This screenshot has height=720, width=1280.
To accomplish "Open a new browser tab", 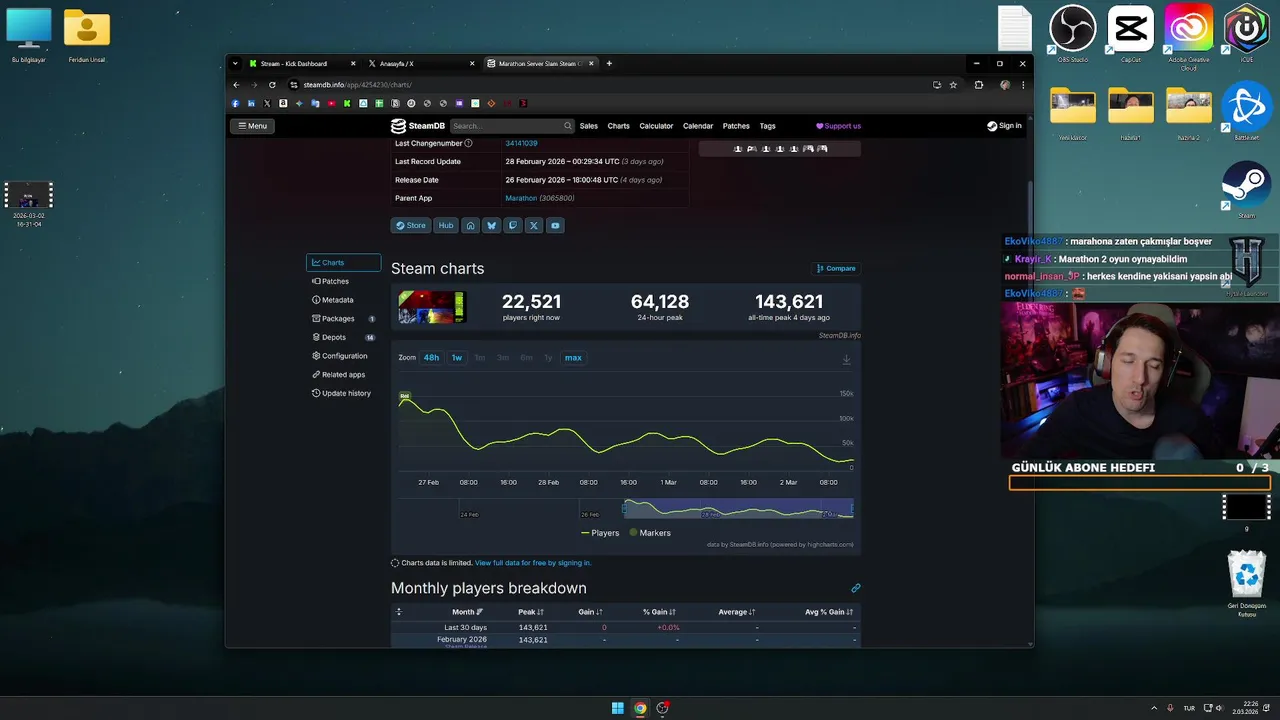I will pos(609,63).
